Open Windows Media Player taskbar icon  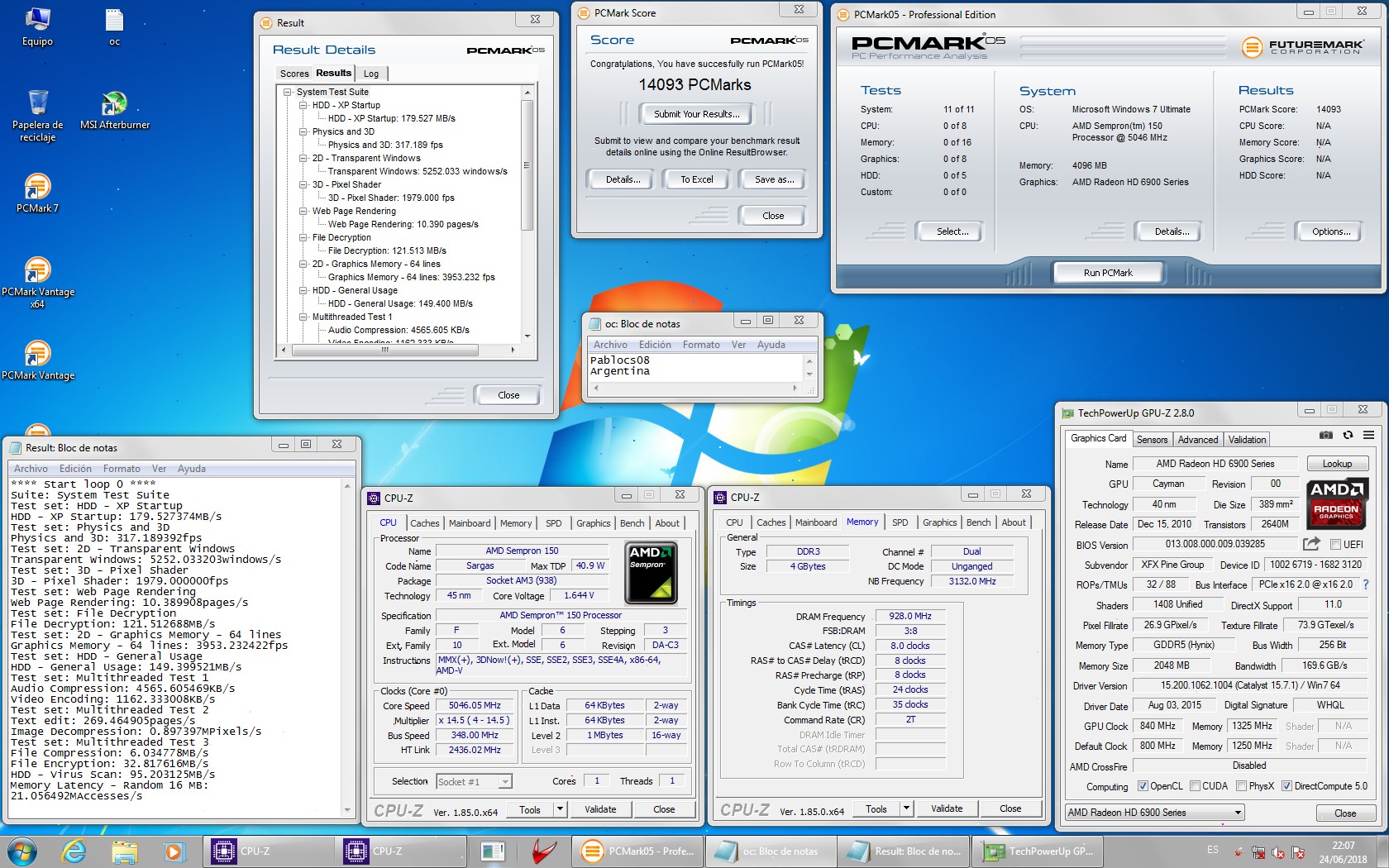click(x=174, y=851)
